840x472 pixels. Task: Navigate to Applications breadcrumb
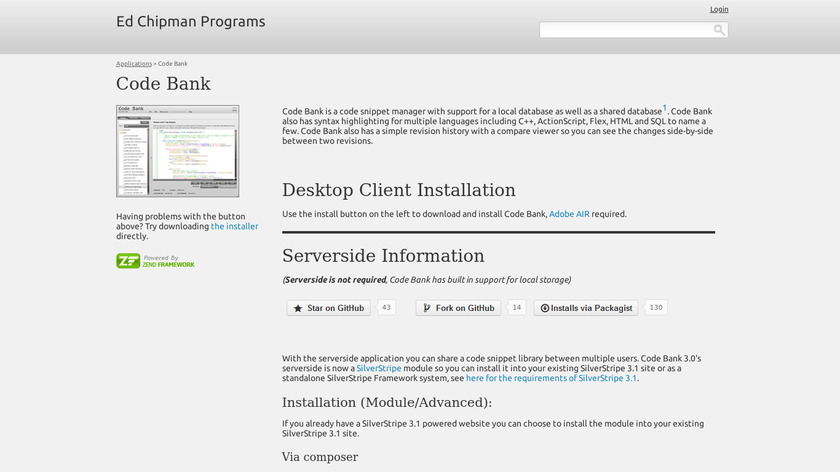(x=133, y=63)
